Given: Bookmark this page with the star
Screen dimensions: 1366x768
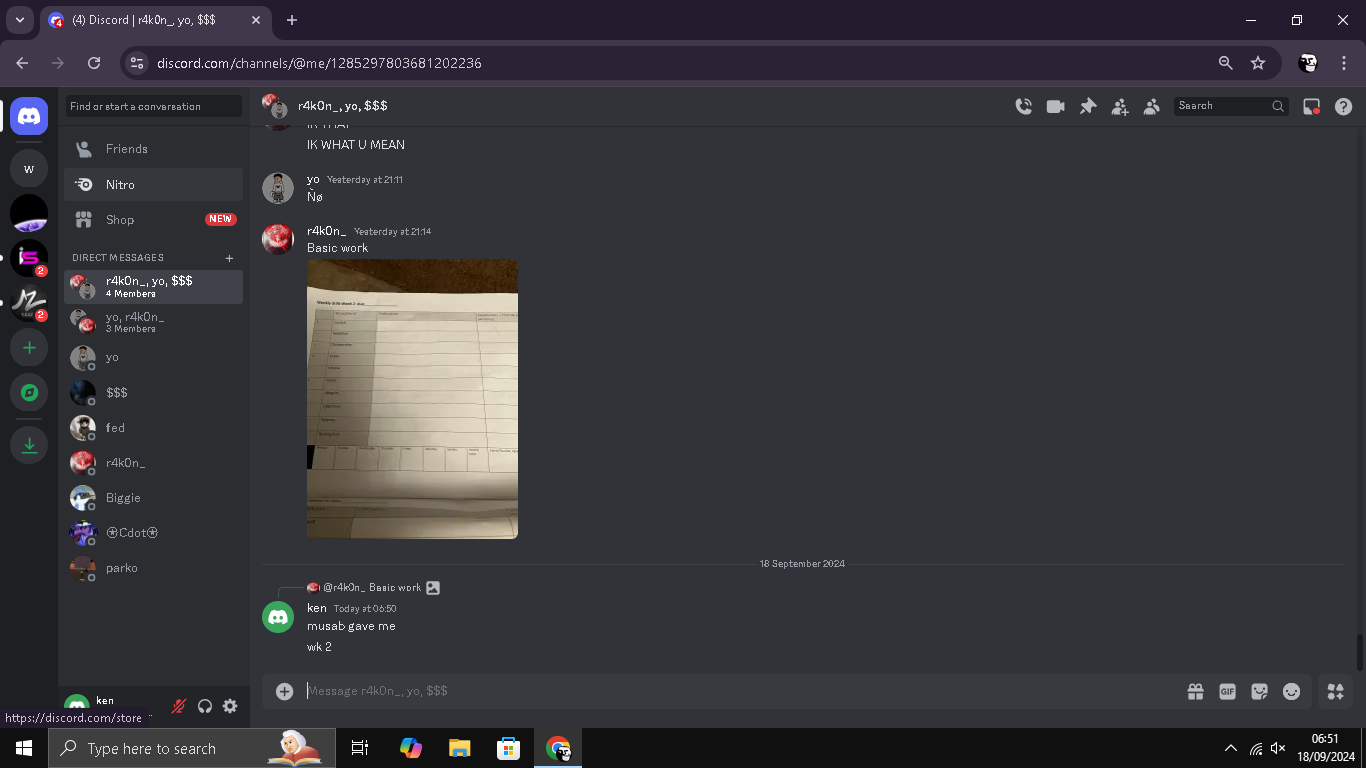Looking at the screenshot, I should [1258, 63].
